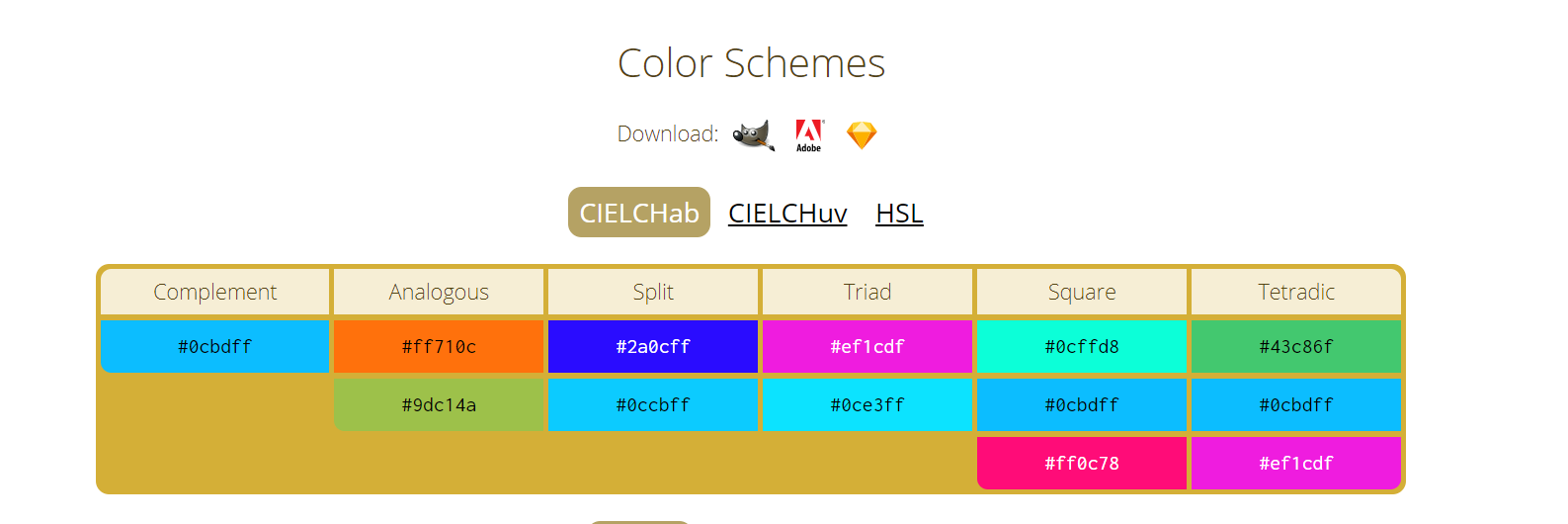Download the Adobe swatch file icon
The height and width of the screenshot is (524, 1568).
coord(809,135)
